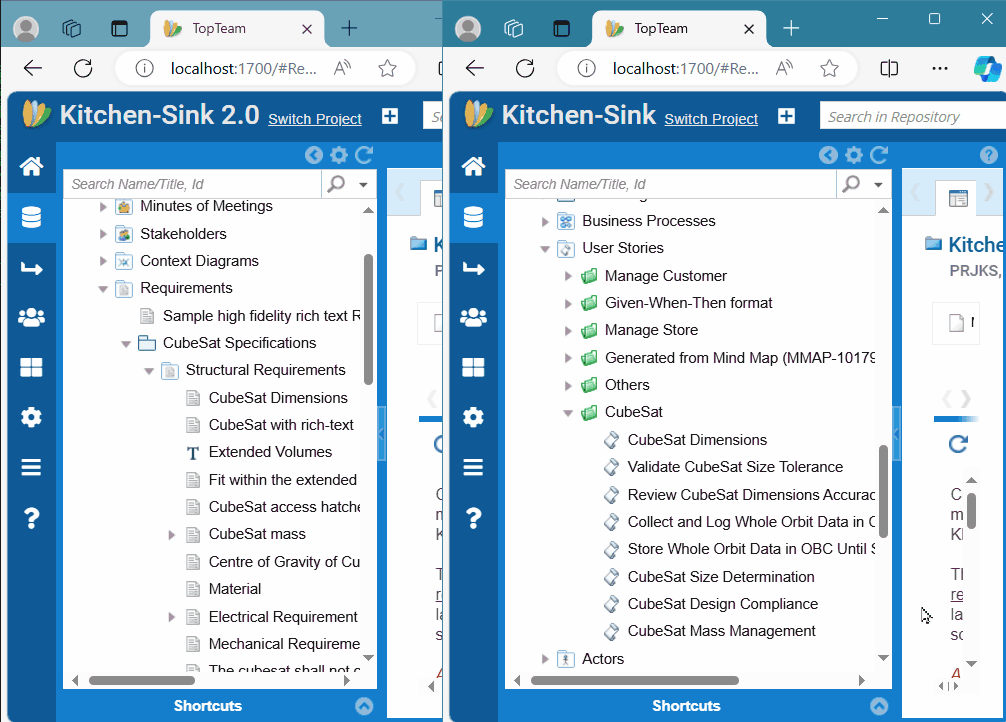Go back in the right browser window

pos(475,68)
